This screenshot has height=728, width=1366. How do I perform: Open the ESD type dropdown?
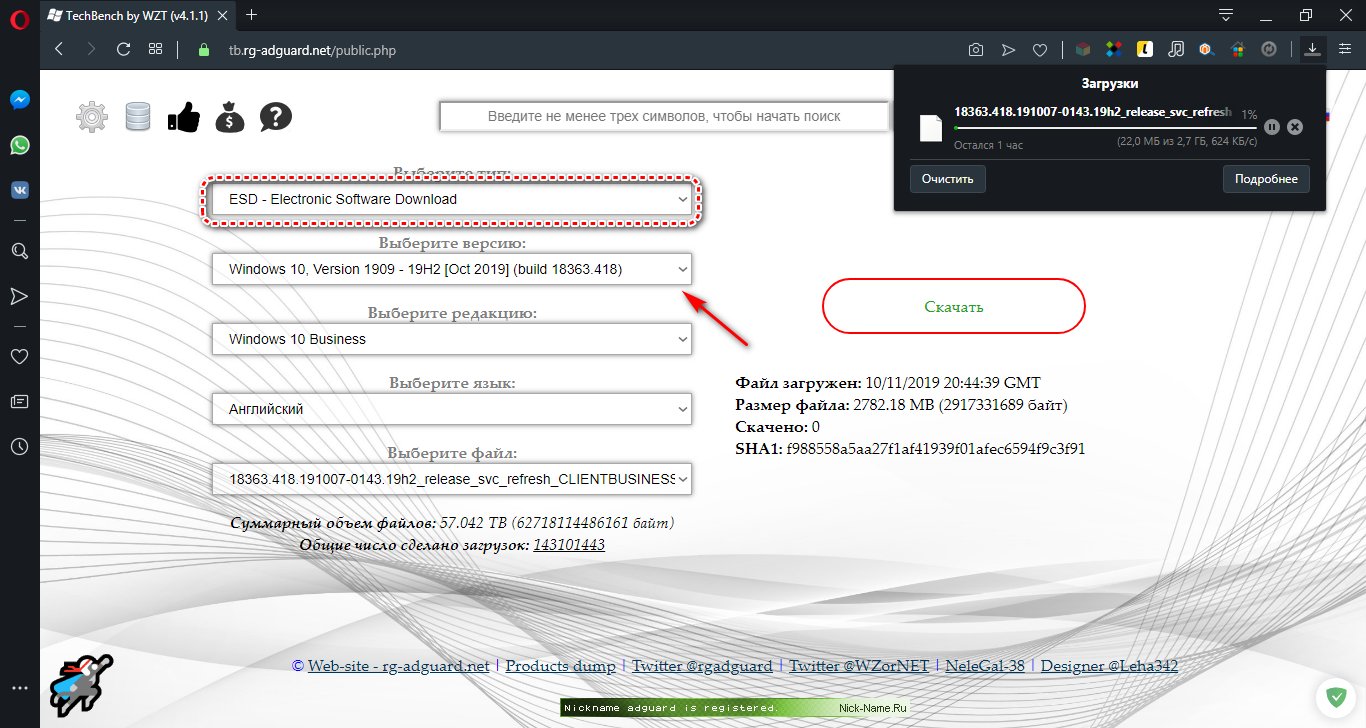pos(451,199)
